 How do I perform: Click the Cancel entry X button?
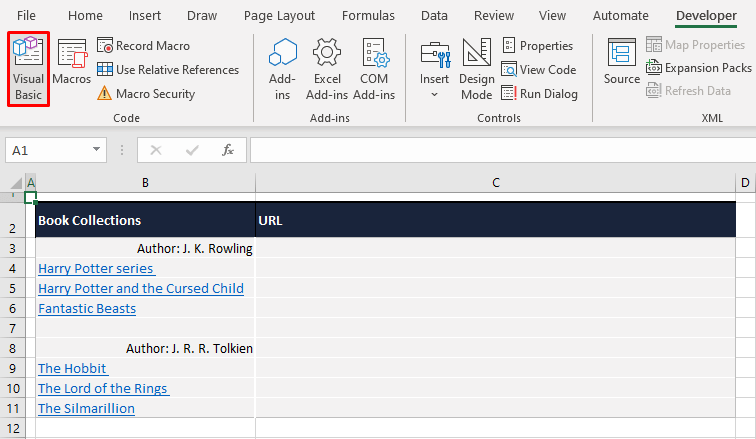point(156,150)
